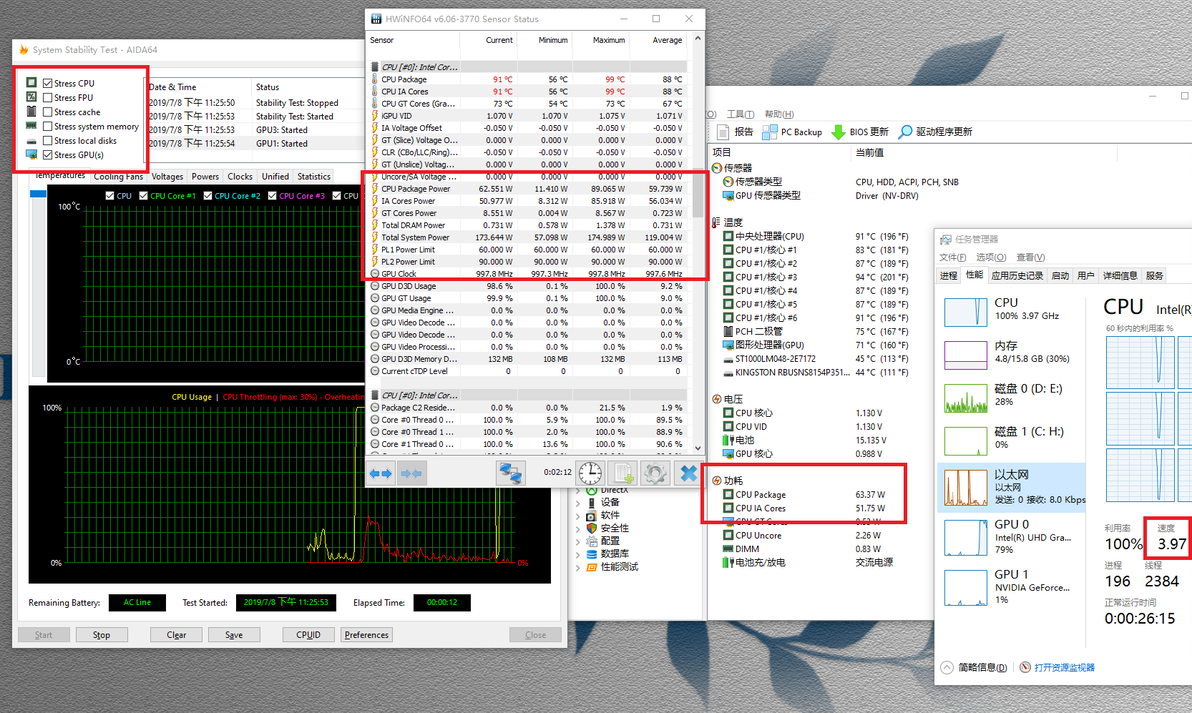
Task: Click the Stop button
Action: [101, 635]
